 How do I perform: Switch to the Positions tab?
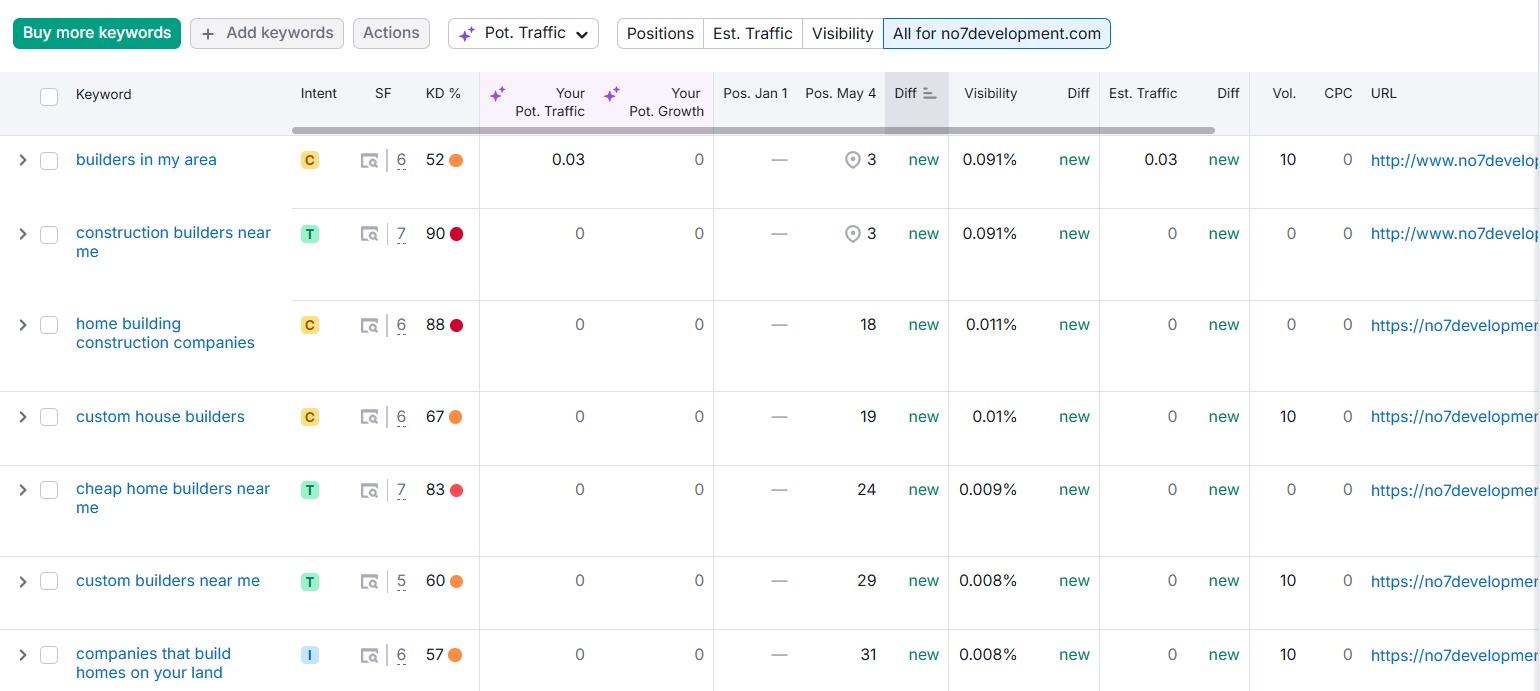click(x=660, y=33)
